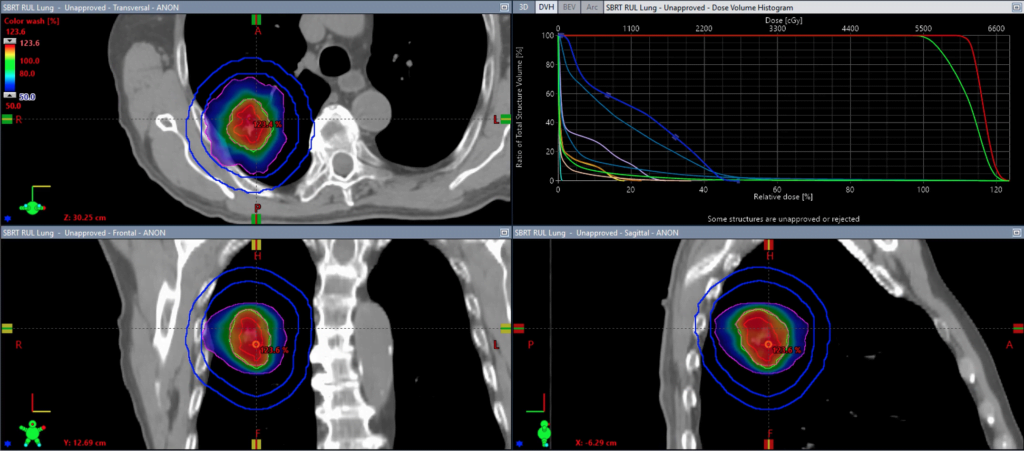Click the dose maximum label in Transversal view
Screen dimensions: 1024x451
pyautogui.click(x=267, y=125)
